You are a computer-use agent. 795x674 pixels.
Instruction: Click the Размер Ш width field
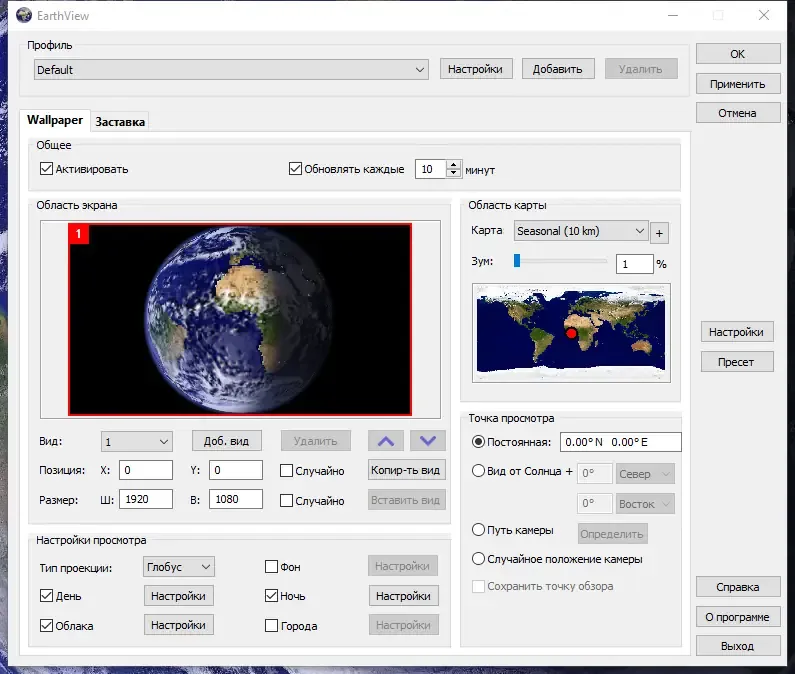tap(146, 499)
